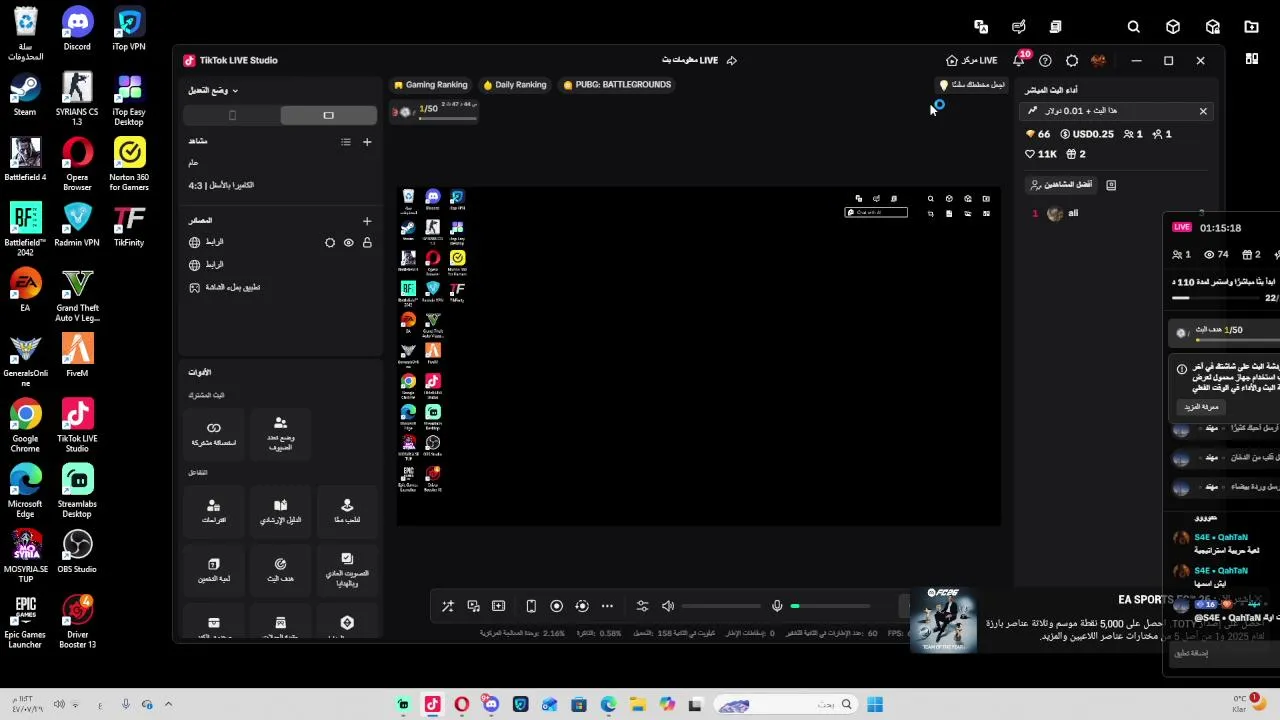Click the 11K likes stat

[x=1041, y=154]
